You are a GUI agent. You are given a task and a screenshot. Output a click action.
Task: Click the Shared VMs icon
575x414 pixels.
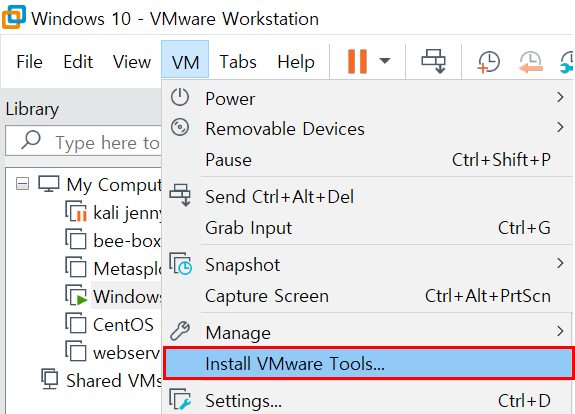[50, 379]
